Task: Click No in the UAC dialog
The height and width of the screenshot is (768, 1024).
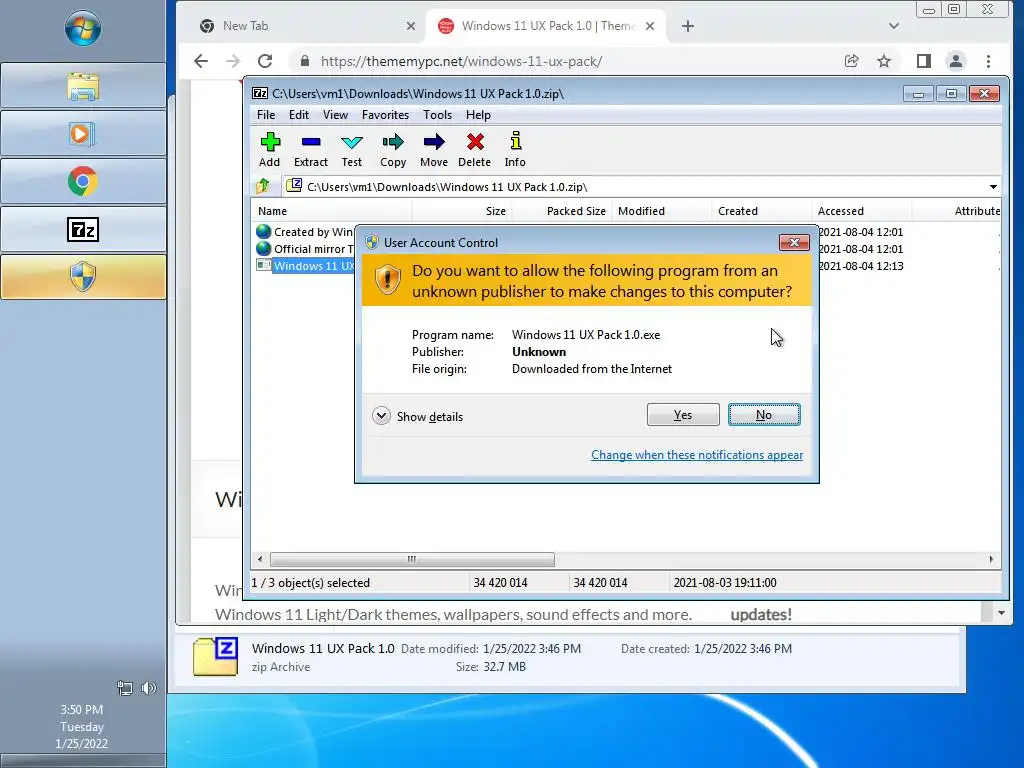Action: [x=764, y=415]
